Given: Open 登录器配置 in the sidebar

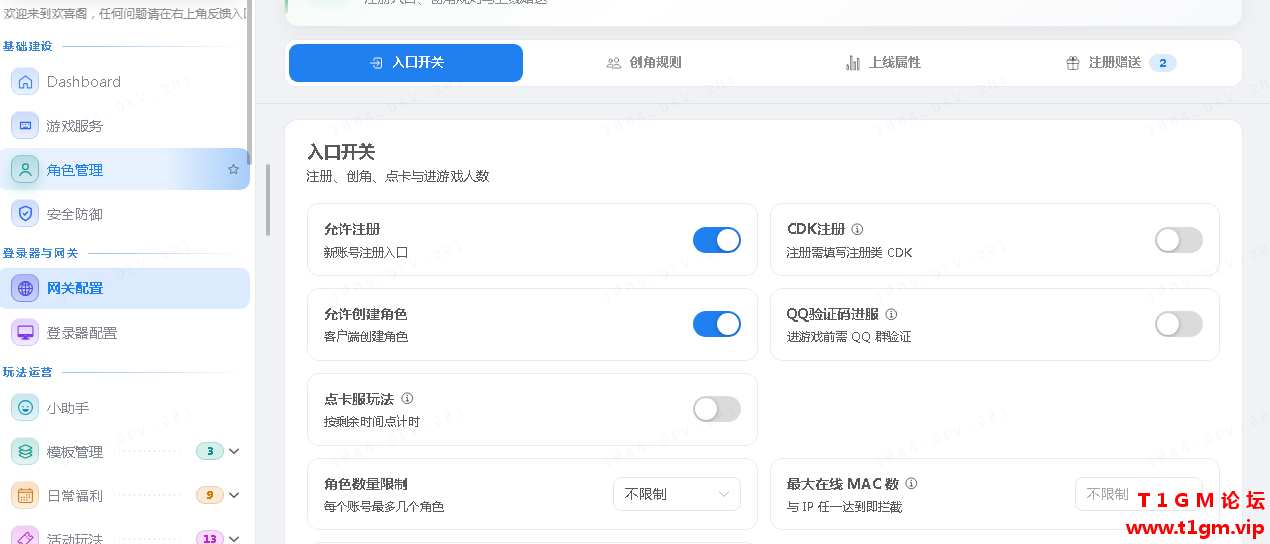Looking at the screenshot, I should pos(125,332).
